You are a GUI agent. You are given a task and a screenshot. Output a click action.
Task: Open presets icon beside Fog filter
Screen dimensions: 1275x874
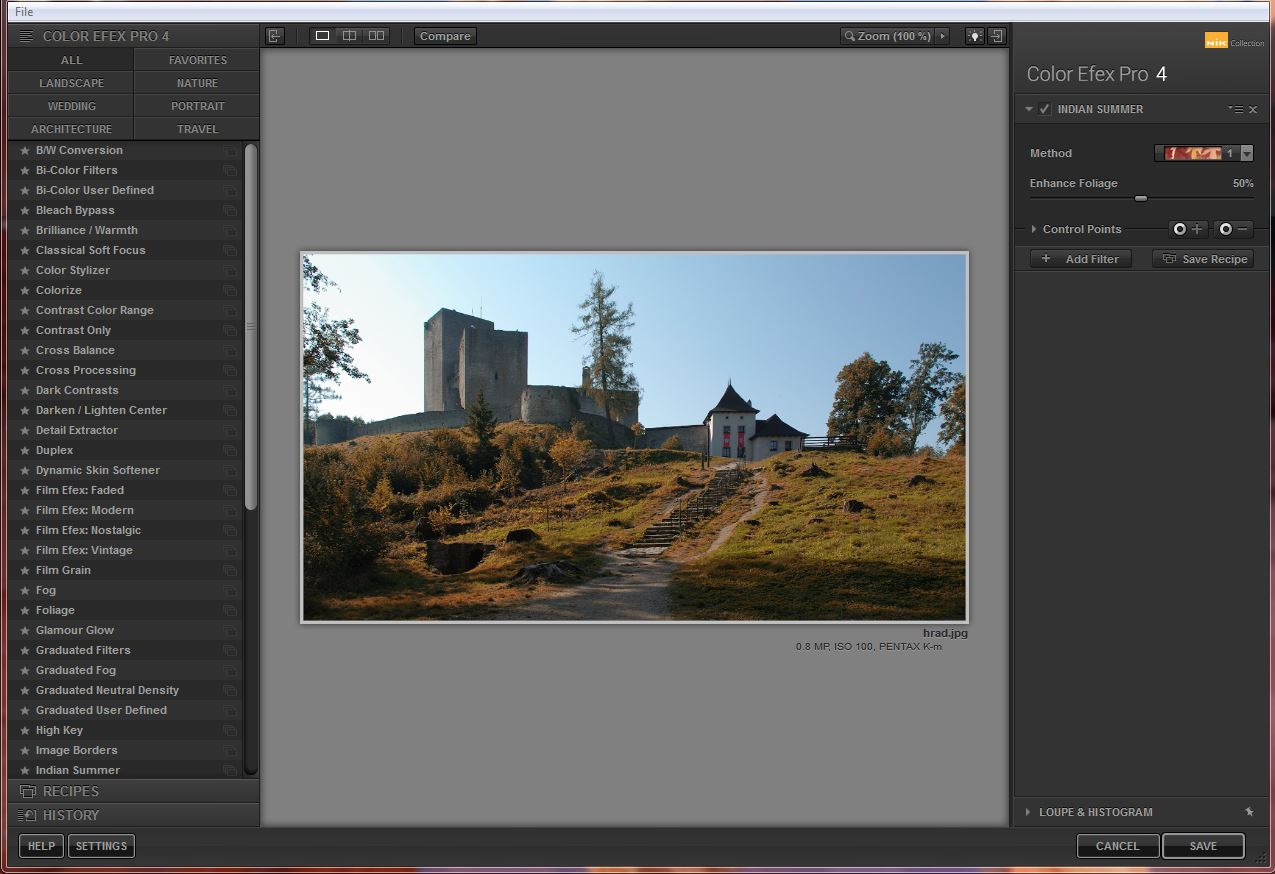(230, 591)
